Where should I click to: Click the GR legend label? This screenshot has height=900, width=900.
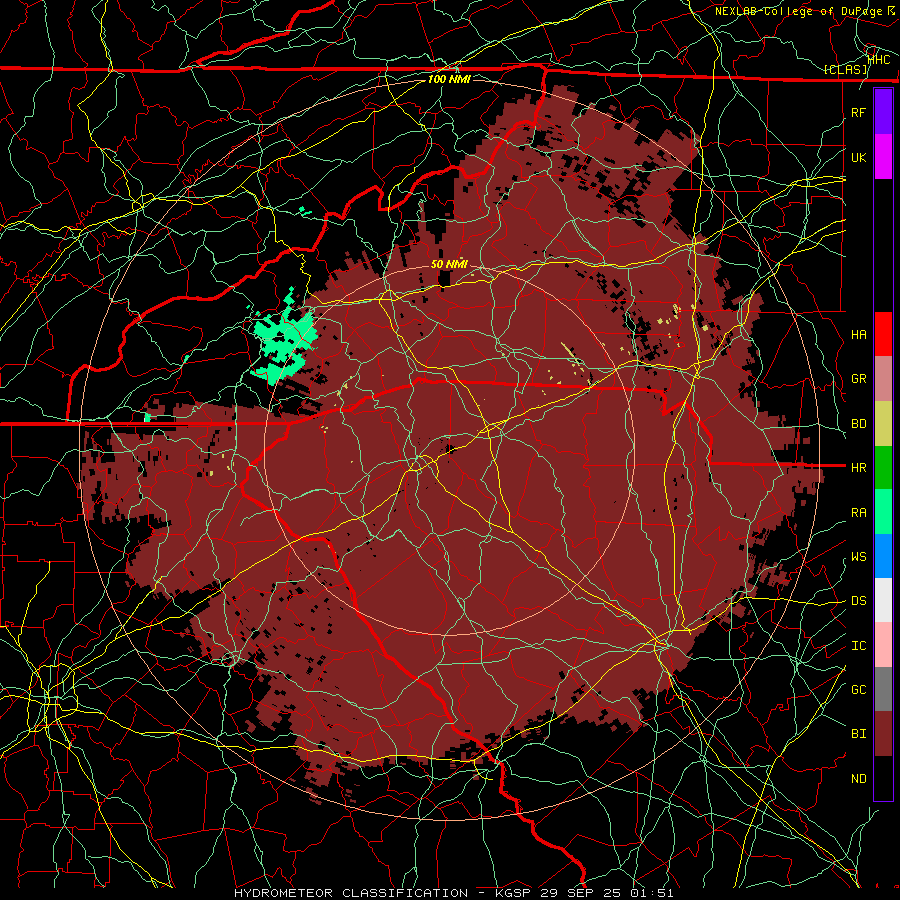pos(858,379)
